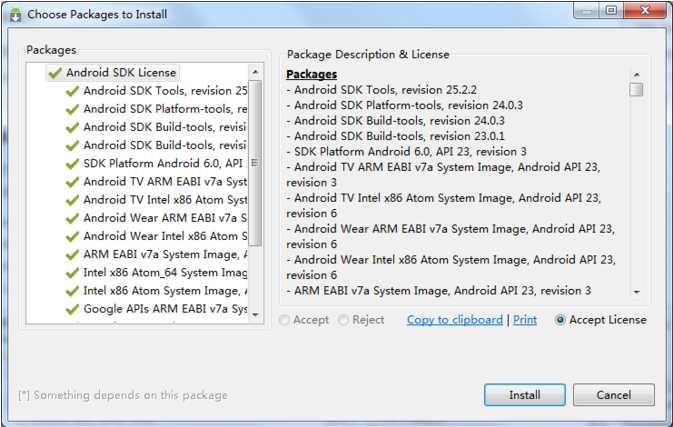Click the Android SDK License green checkmark

tap(55, 73)
